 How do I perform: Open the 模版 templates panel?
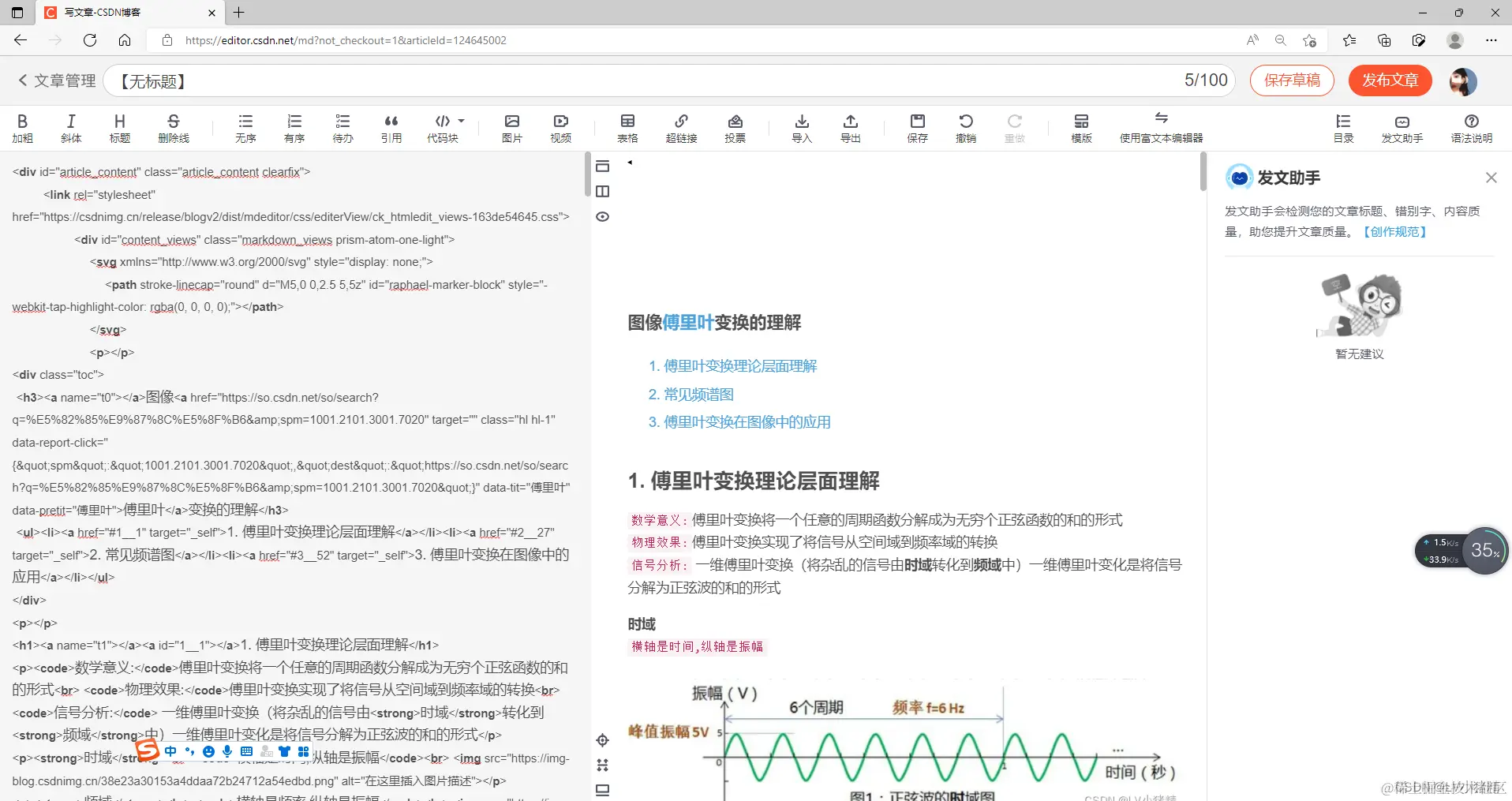pyautogui.click(x=1081, y=127)
